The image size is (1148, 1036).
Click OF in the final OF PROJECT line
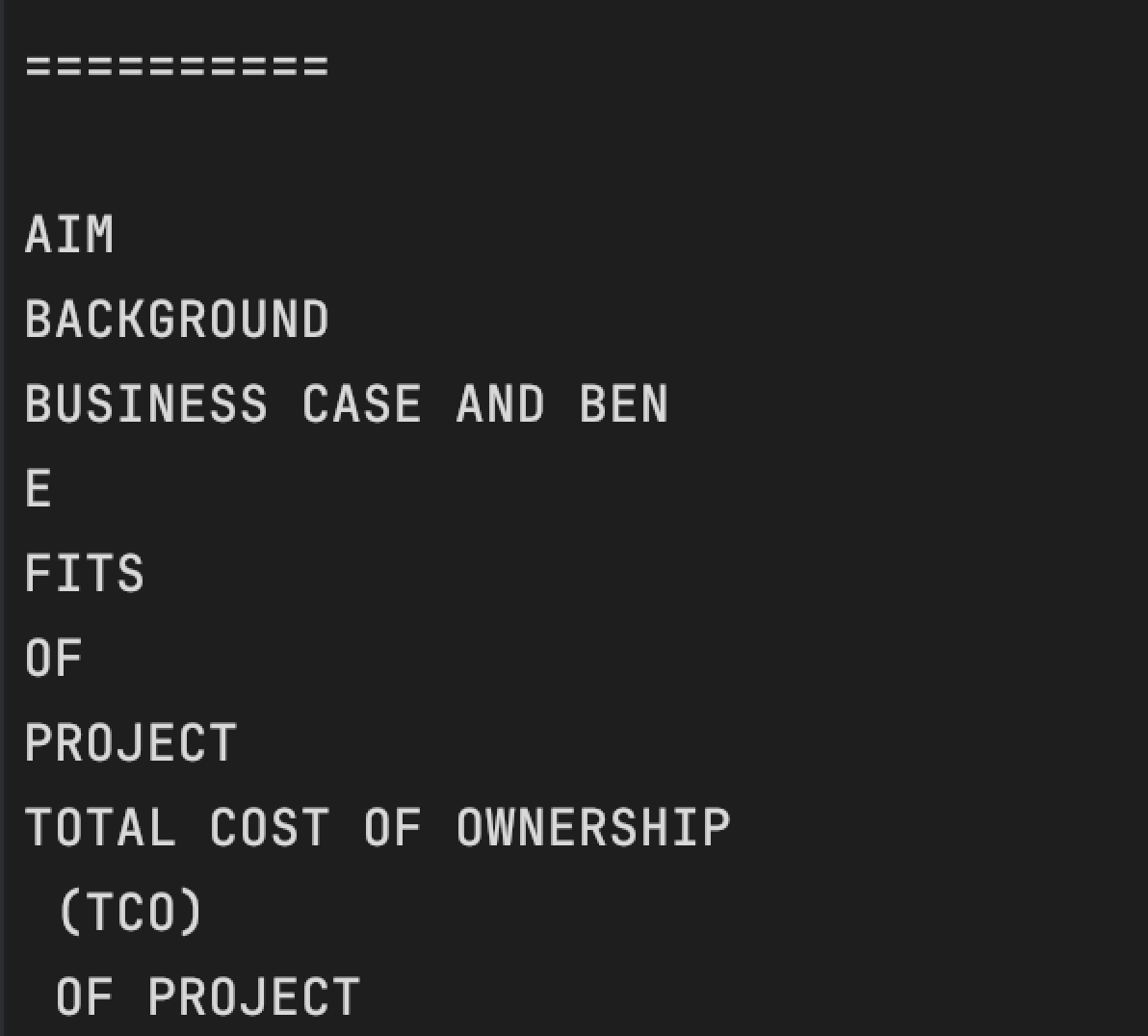point(84,997)
